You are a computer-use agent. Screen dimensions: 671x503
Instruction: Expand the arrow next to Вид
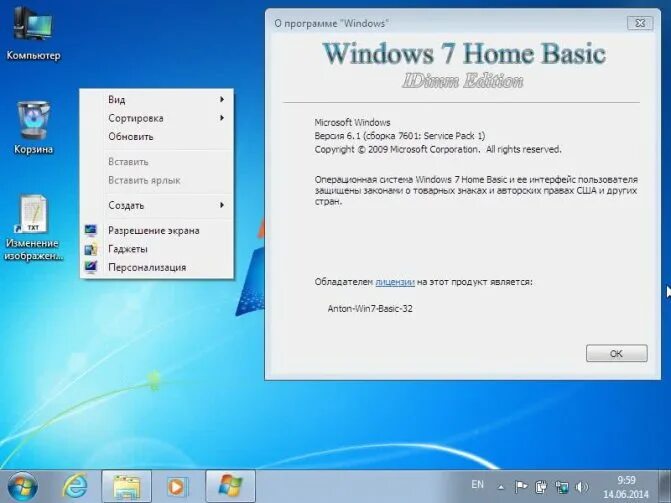222,99
